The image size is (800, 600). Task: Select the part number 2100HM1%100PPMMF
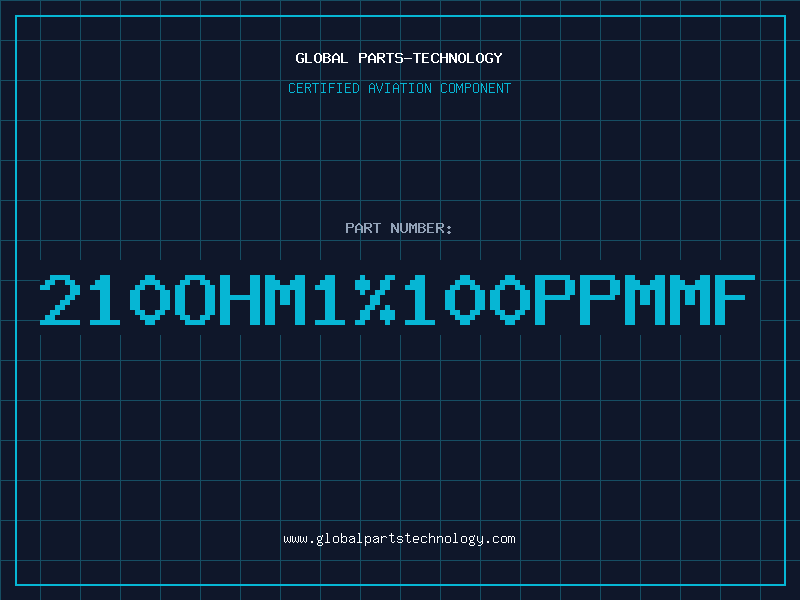click(397, 299)
